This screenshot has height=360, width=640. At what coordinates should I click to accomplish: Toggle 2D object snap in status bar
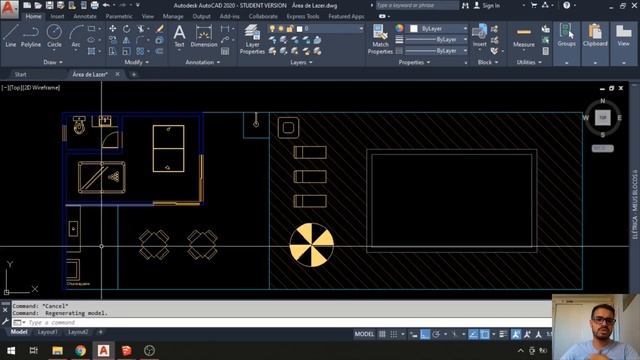pyautogui.click(x=484, y=334)
